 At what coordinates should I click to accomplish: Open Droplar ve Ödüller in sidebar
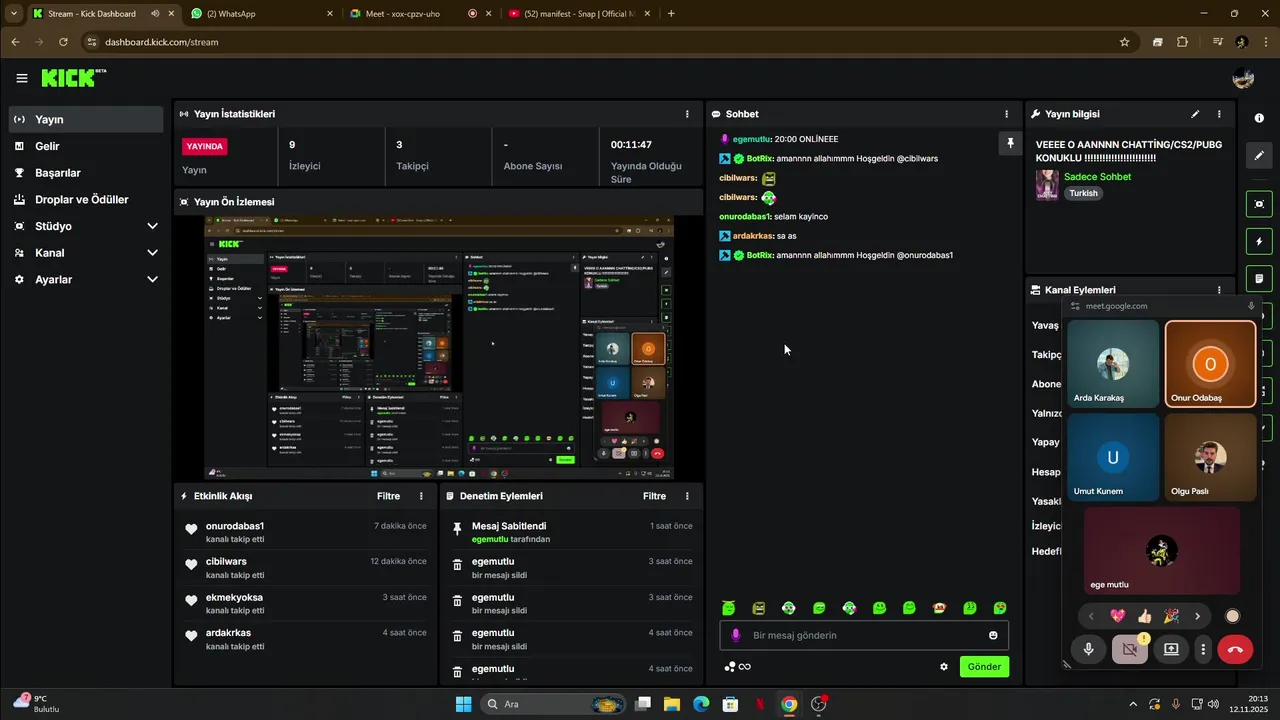(x=85, y=199)
